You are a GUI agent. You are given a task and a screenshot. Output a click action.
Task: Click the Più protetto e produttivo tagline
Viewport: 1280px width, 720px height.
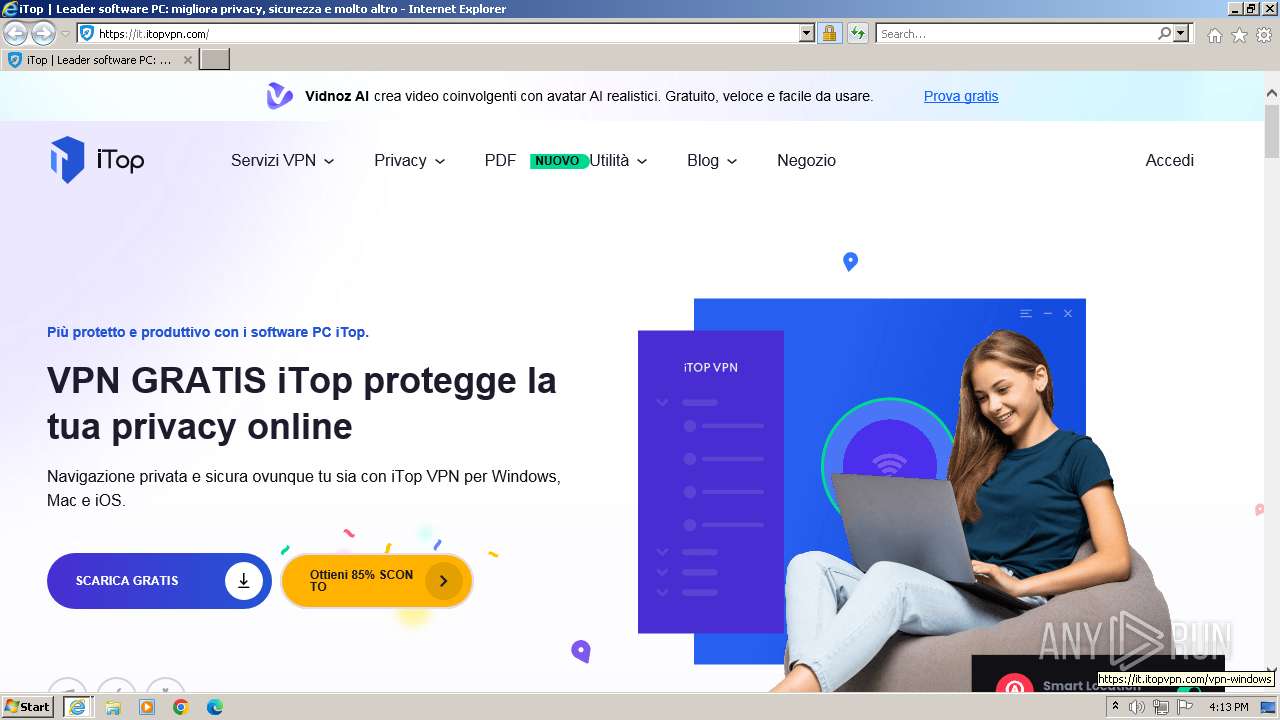coord(208,332)
